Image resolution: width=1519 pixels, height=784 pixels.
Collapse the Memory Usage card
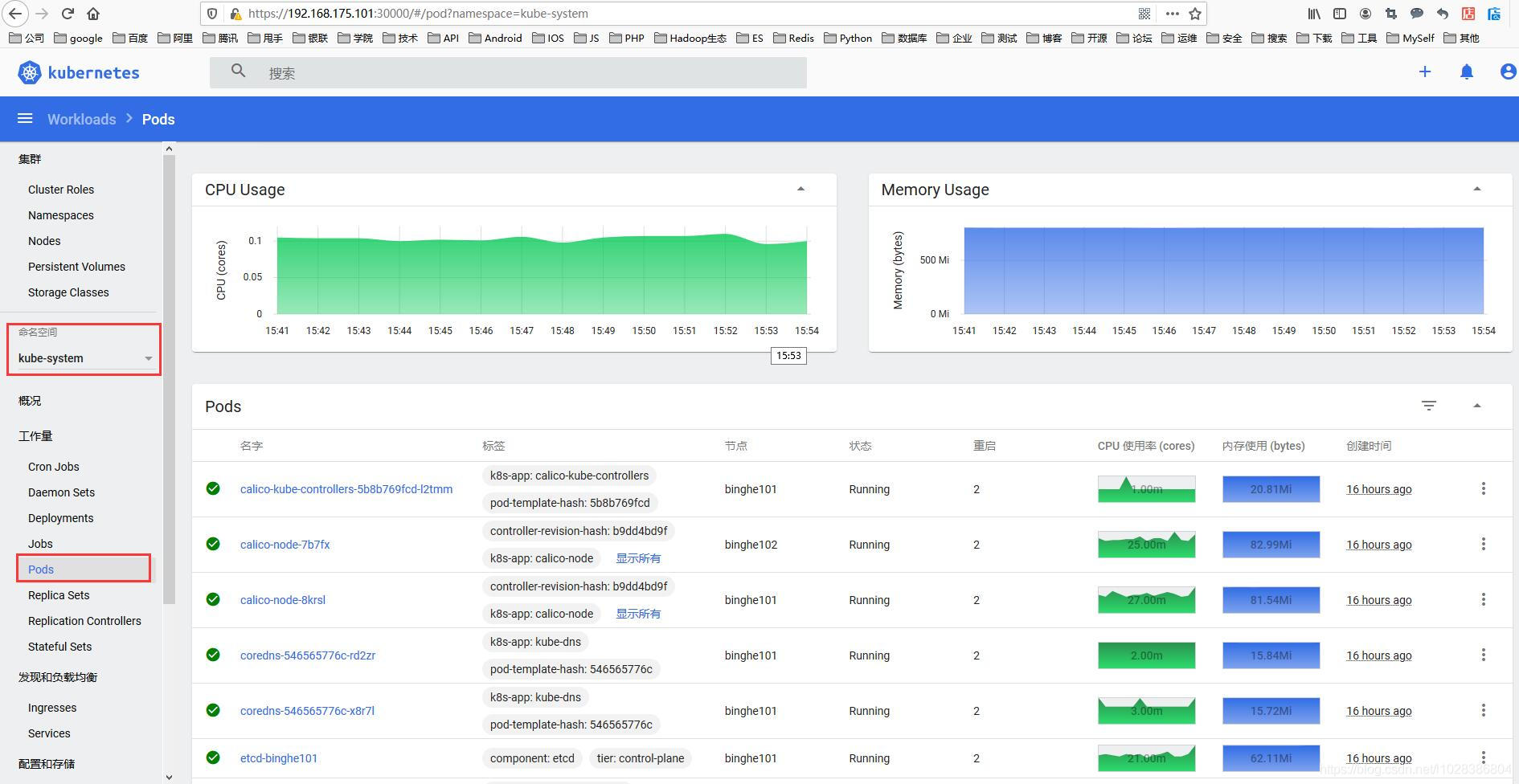(1477, 190)
